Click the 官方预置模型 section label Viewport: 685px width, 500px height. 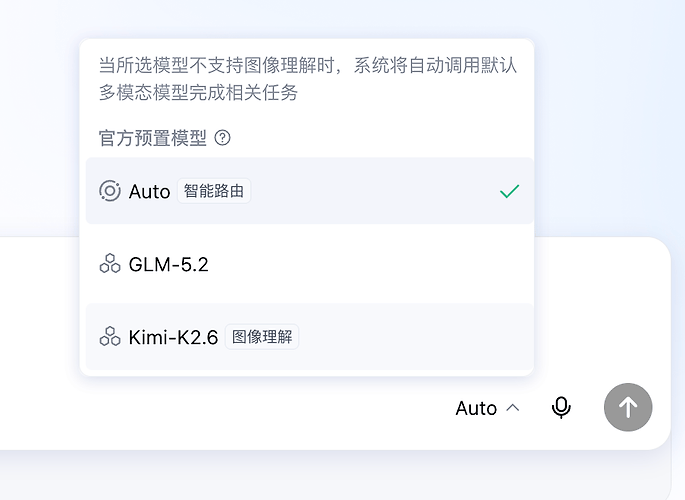[152, 138]
